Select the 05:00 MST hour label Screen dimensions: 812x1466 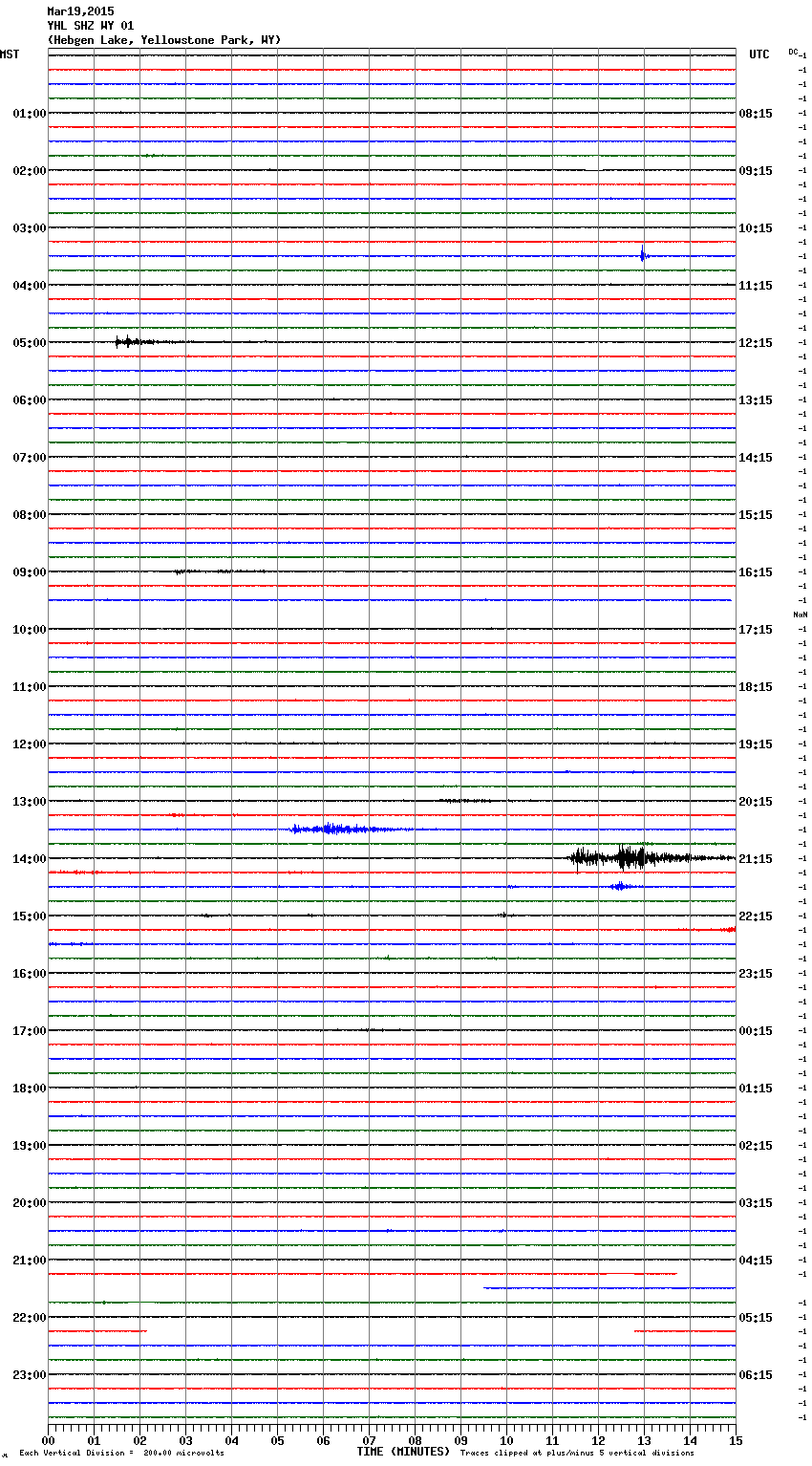(29, 343)
